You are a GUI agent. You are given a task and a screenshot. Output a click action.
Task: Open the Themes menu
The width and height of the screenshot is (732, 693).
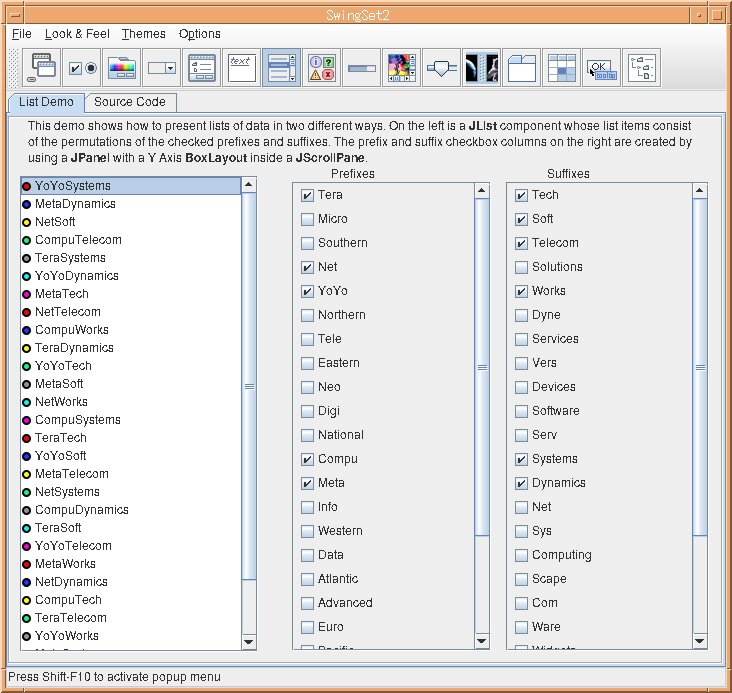pyautogui.click(x=144, y=34)
